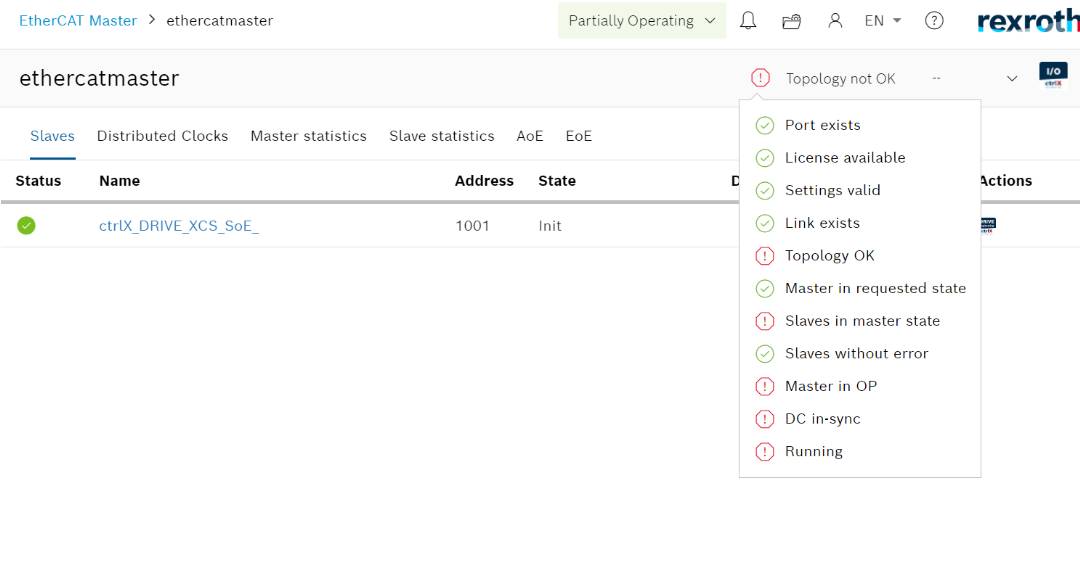Go to EtherCAT Master breadcrumb link
The width and height of the screenshot is (1080, 575).
coord(78,21)
